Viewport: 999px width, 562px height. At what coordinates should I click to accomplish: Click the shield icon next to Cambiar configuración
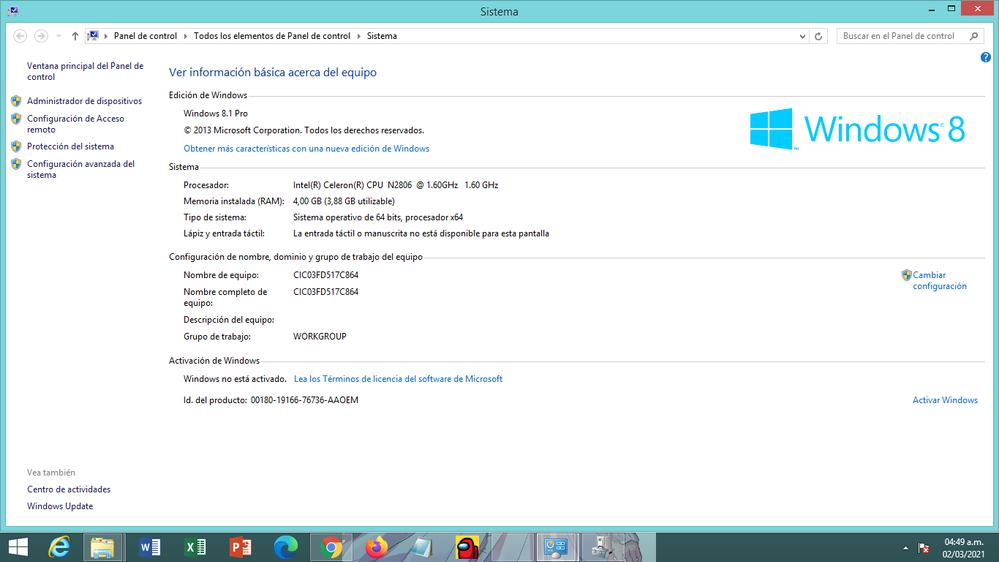point(907,275)
